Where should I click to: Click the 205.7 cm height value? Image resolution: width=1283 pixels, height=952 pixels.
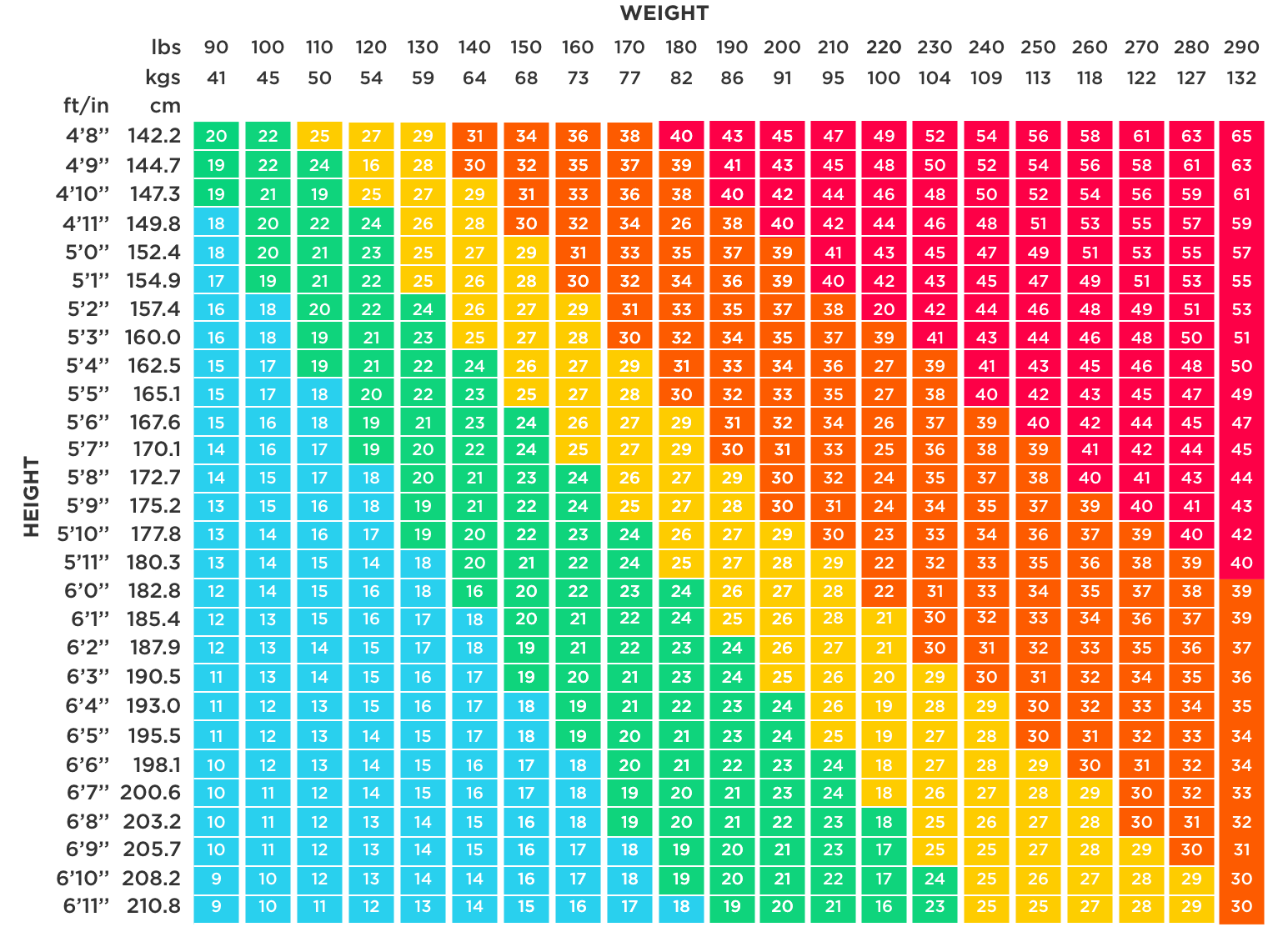[x=153, y=849]
